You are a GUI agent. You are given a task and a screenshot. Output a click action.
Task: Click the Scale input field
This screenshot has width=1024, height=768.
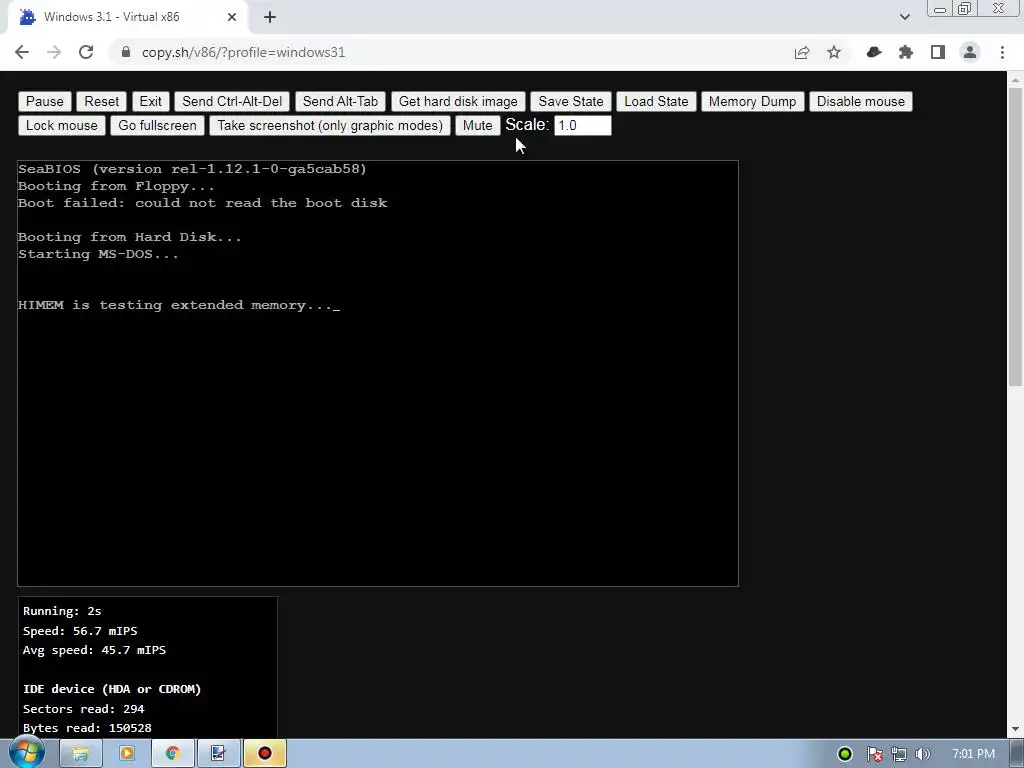583,125
